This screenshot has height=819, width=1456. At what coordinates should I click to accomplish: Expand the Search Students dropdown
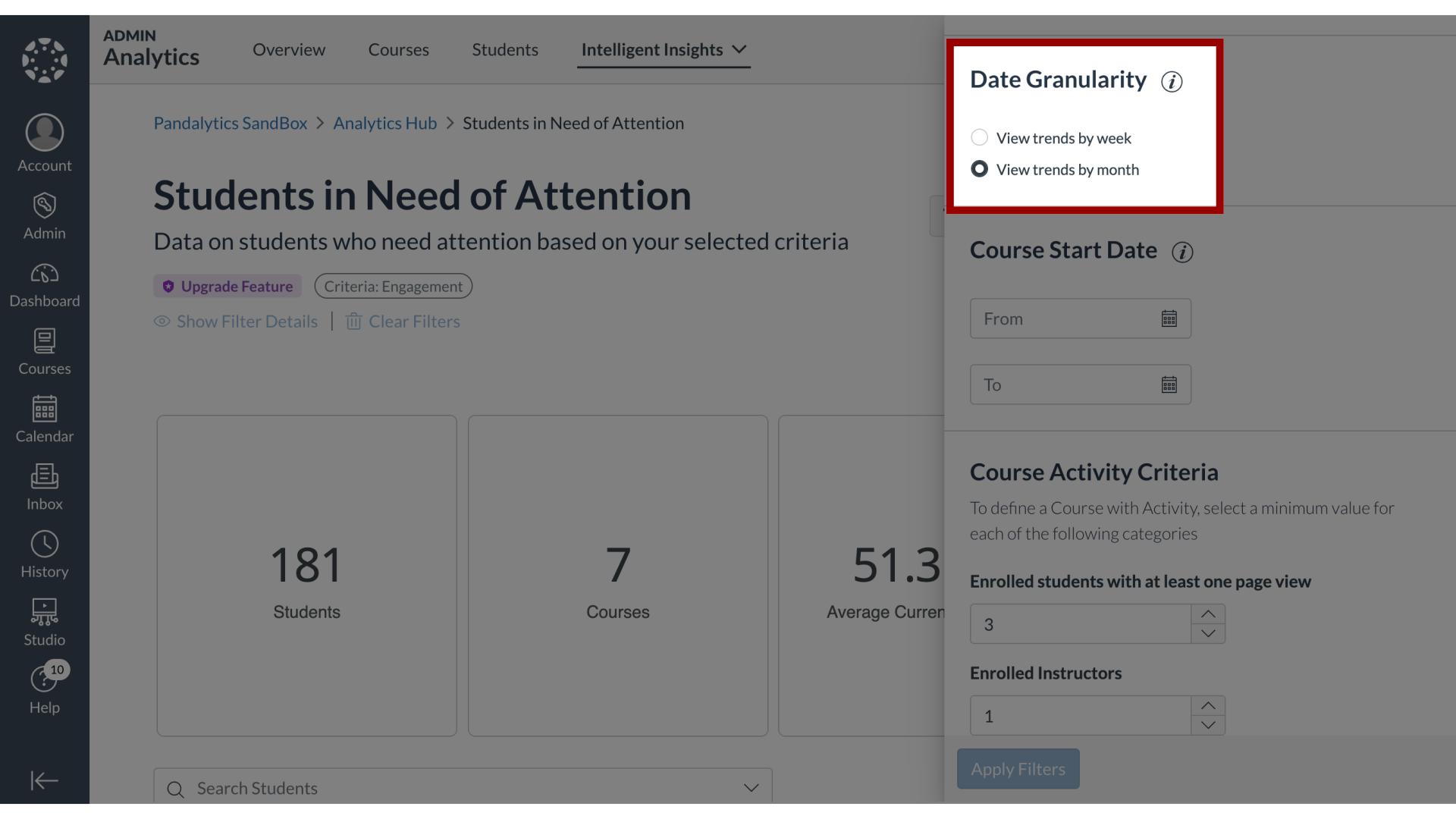pyautogui.click(x=751, y=788)
